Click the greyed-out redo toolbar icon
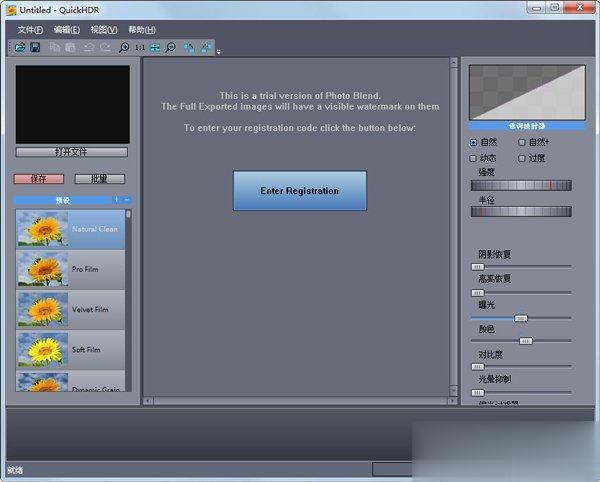600x482 pixels. 105,47
